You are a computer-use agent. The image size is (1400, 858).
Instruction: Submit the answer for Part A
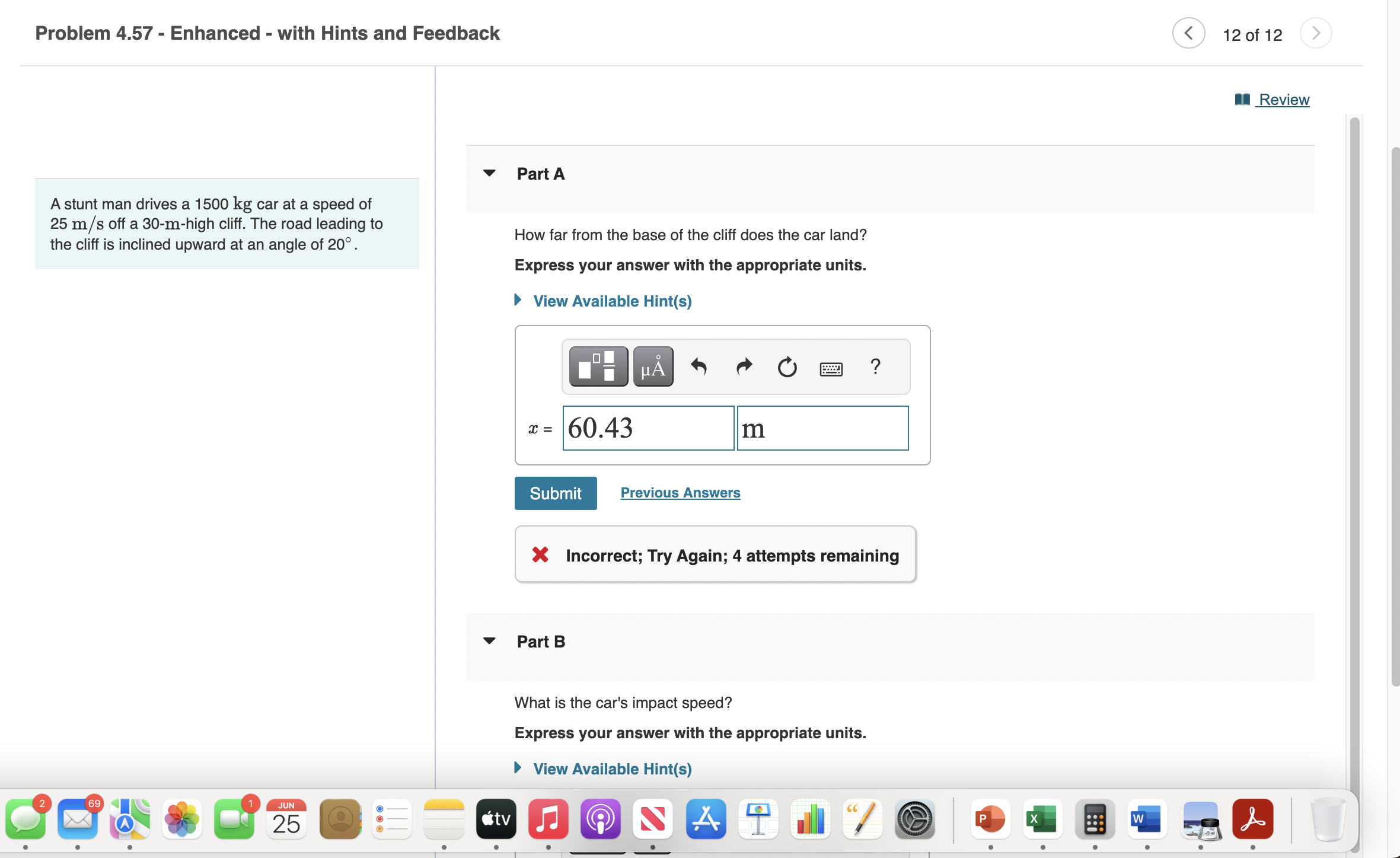pos(555,493)
